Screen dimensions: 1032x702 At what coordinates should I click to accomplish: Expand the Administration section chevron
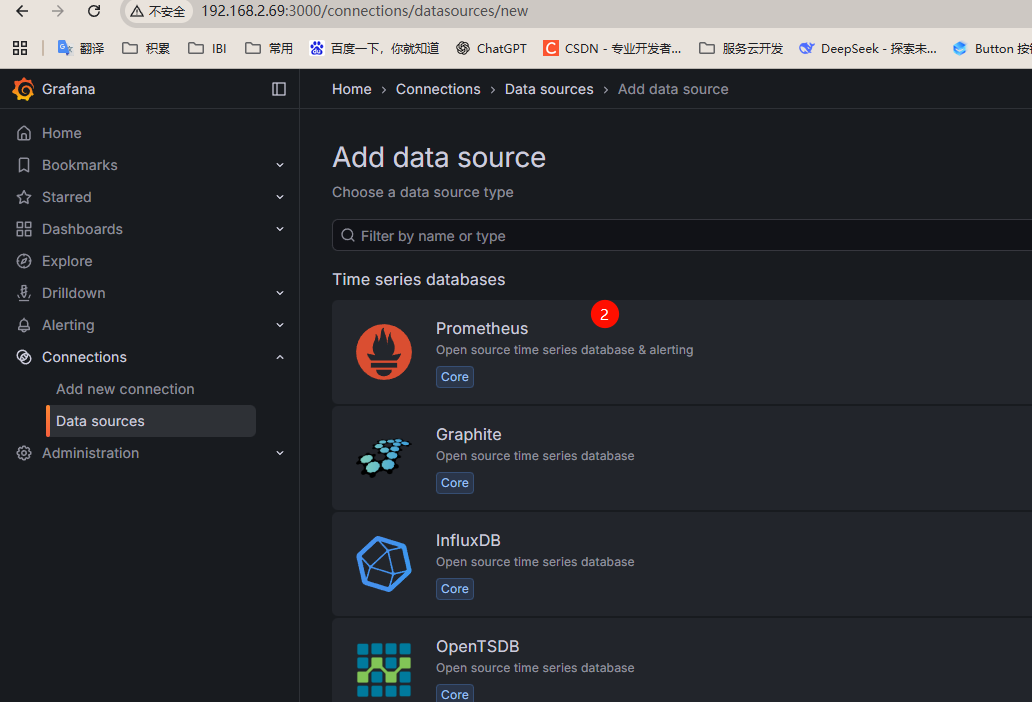pos(280,453)
